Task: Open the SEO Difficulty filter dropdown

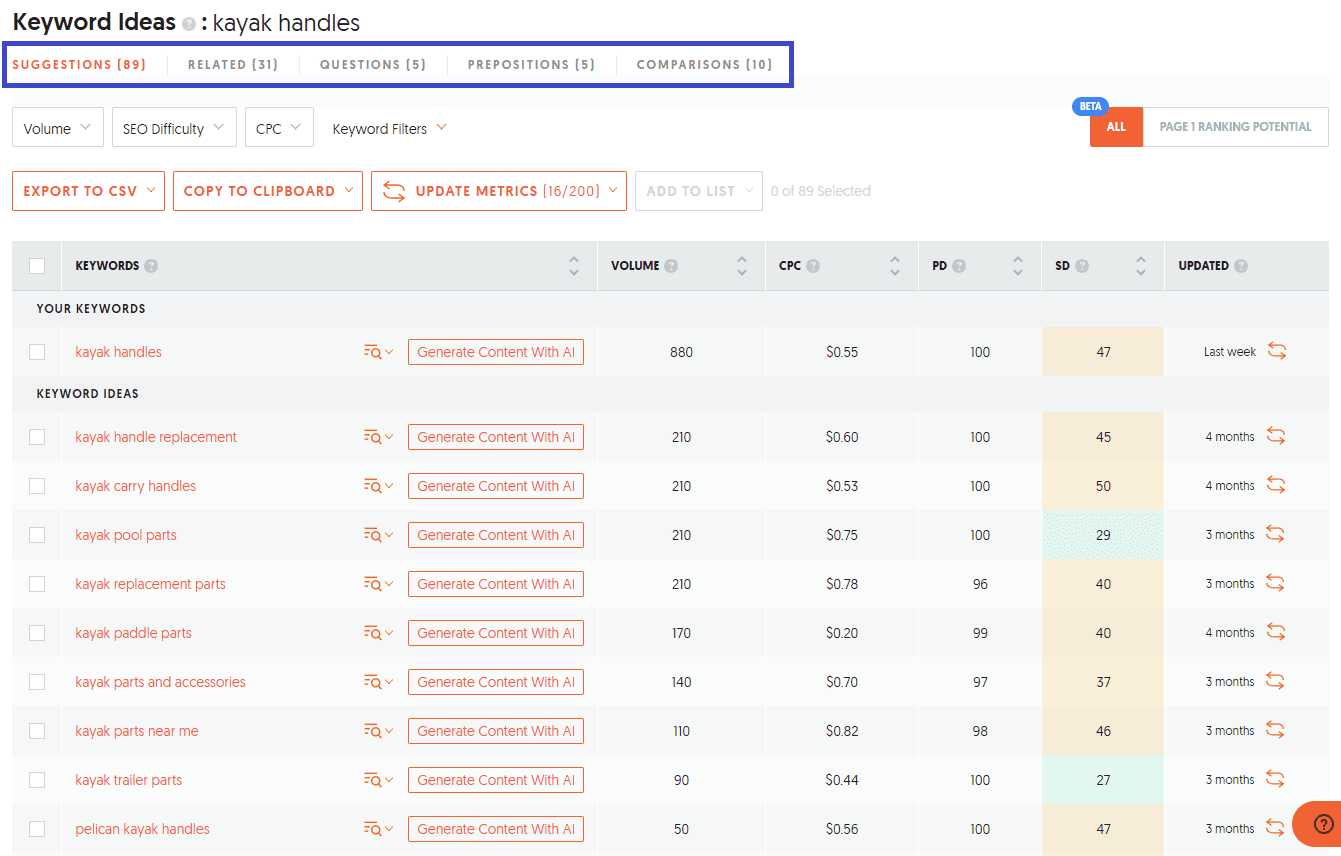Action: click(x=174, y=128)
